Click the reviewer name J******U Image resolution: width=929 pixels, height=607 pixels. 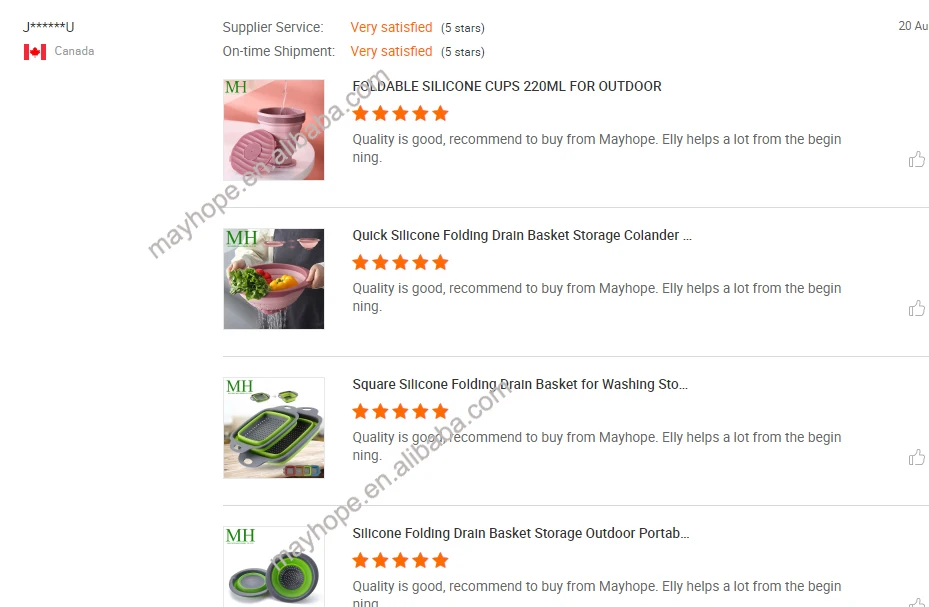pos(49,27)
